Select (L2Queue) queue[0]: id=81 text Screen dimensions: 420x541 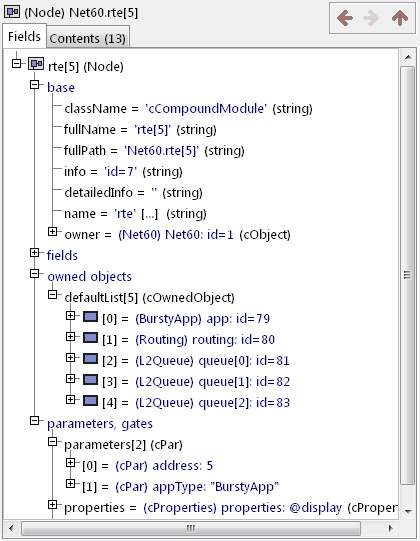(212, 361)
